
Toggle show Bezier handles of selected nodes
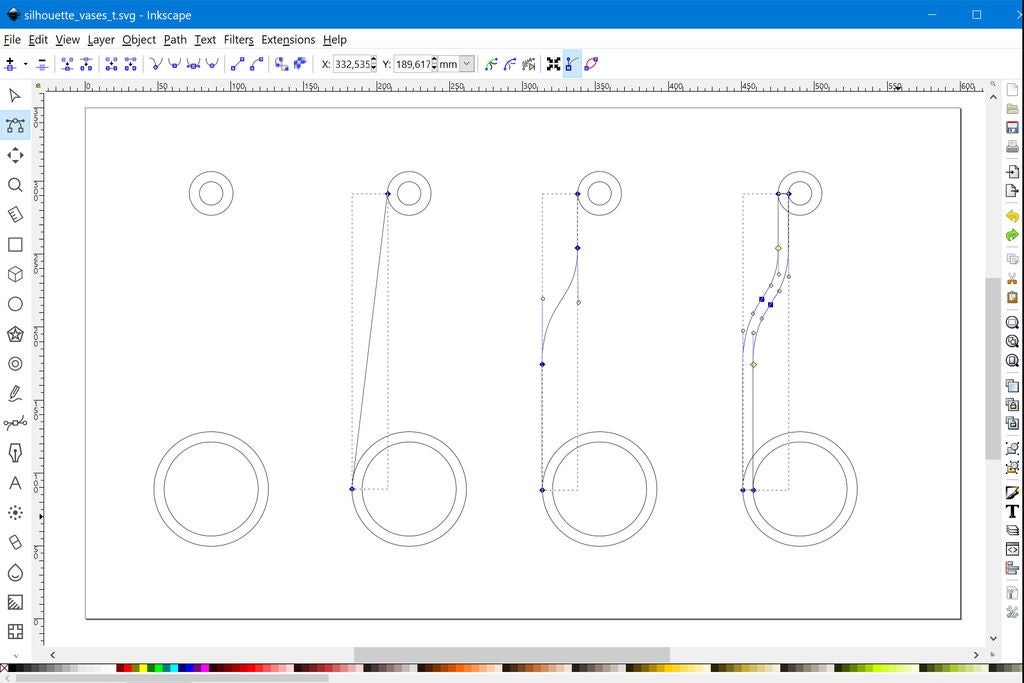click(572, 64)
